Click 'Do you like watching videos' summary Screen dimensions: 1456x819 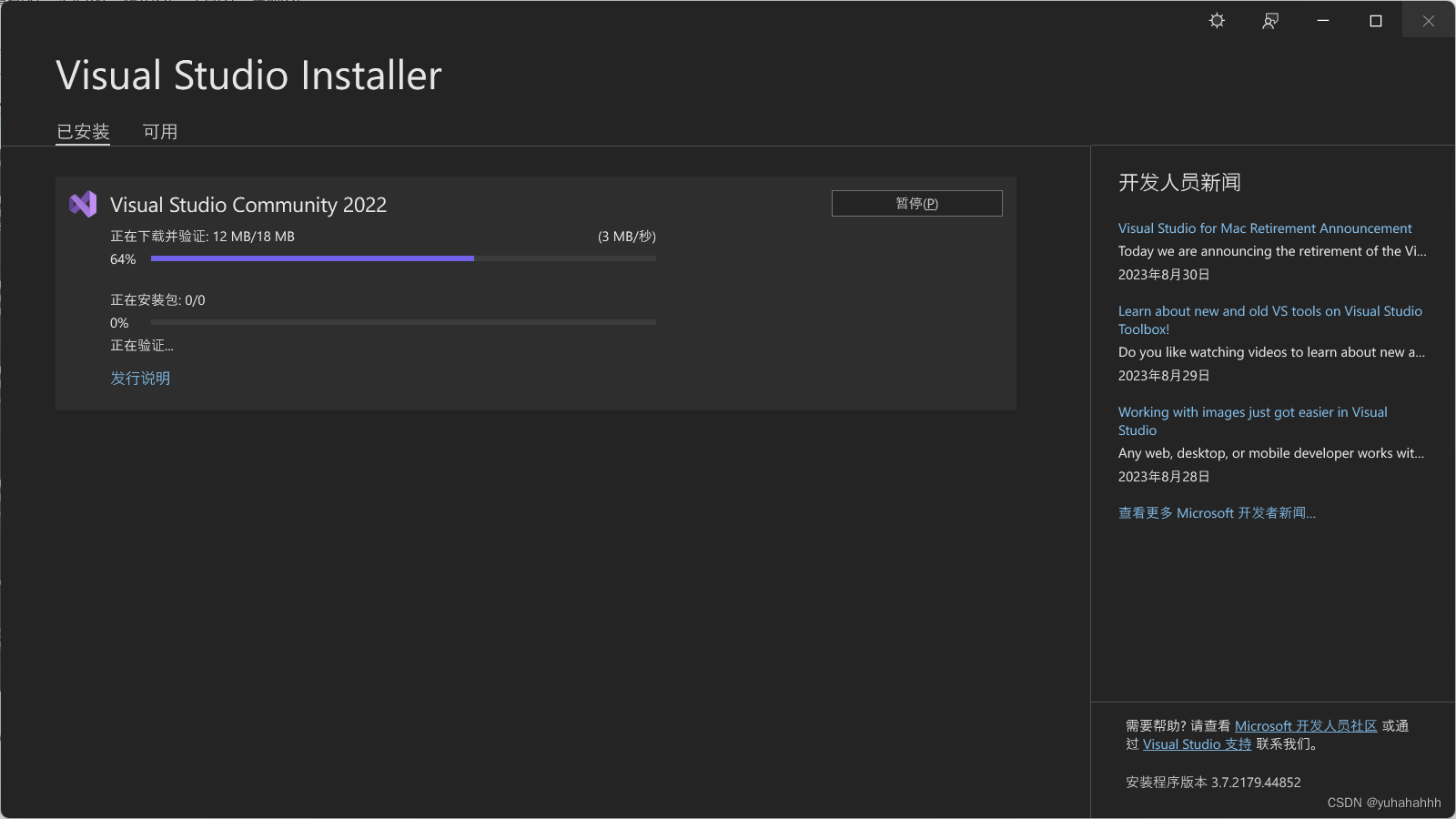point(1271,352)
